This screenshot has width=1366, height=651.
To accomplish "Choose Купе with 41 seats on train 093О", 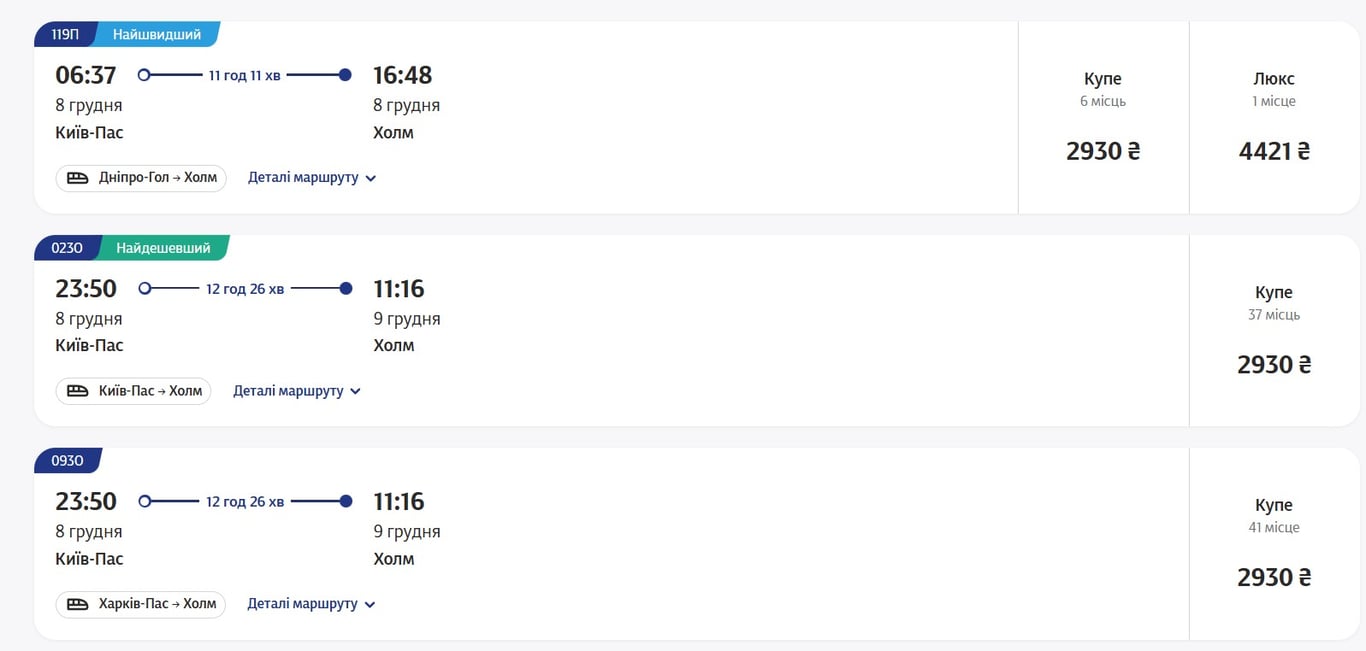I will [1274, 544].
